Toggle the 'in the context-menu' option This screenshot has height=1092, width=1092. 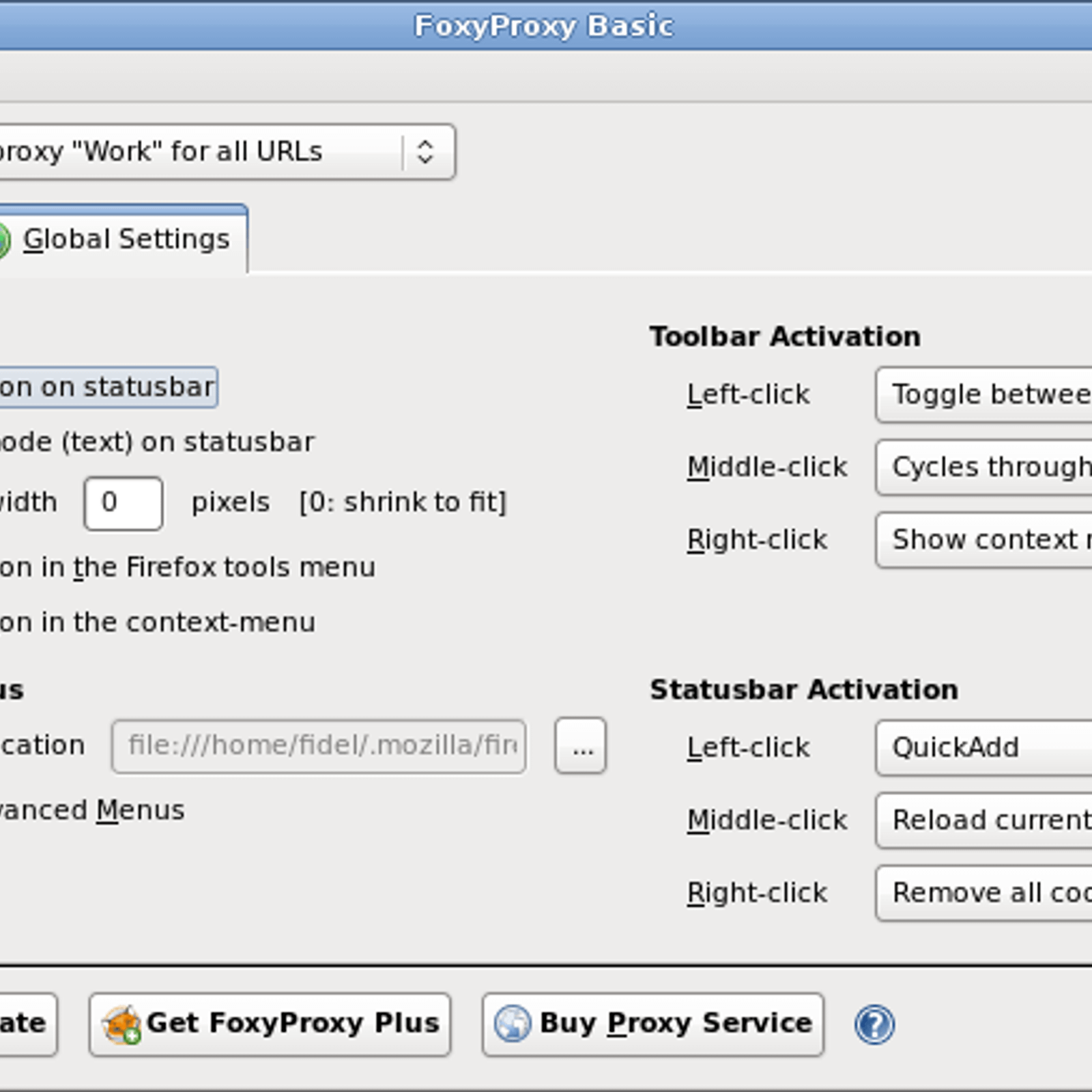158,622
